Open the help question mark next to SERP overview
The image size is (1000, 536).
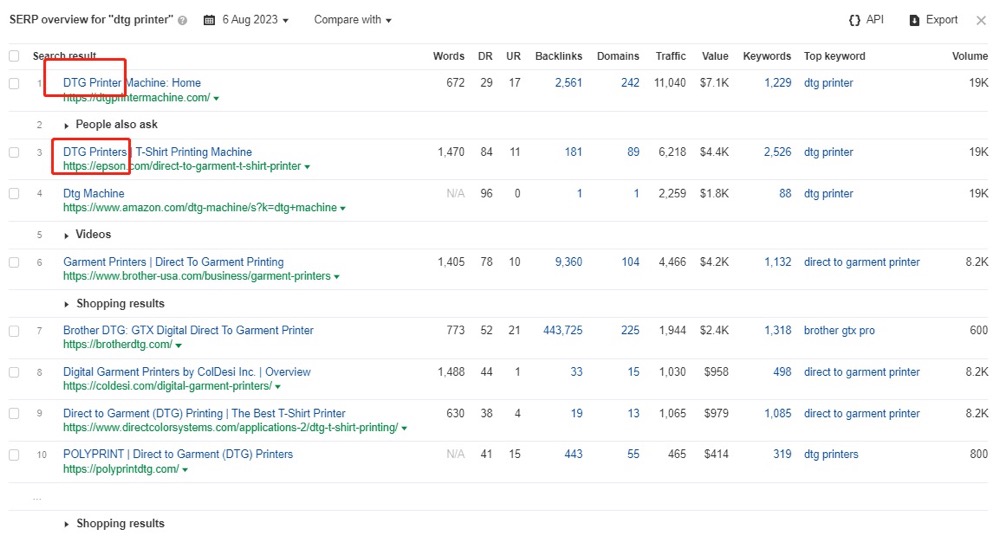point(183,20)
